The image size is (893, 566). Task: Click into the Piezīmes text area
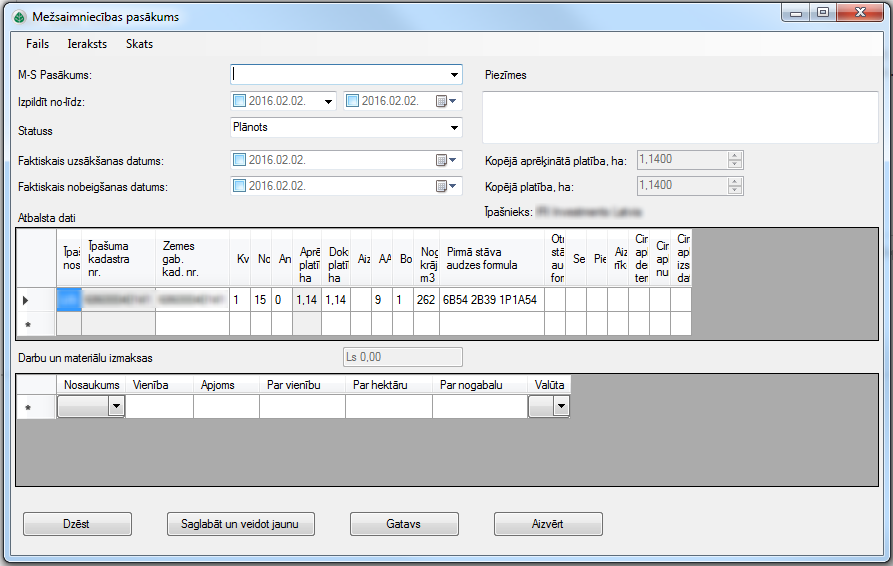pos(680,117)
